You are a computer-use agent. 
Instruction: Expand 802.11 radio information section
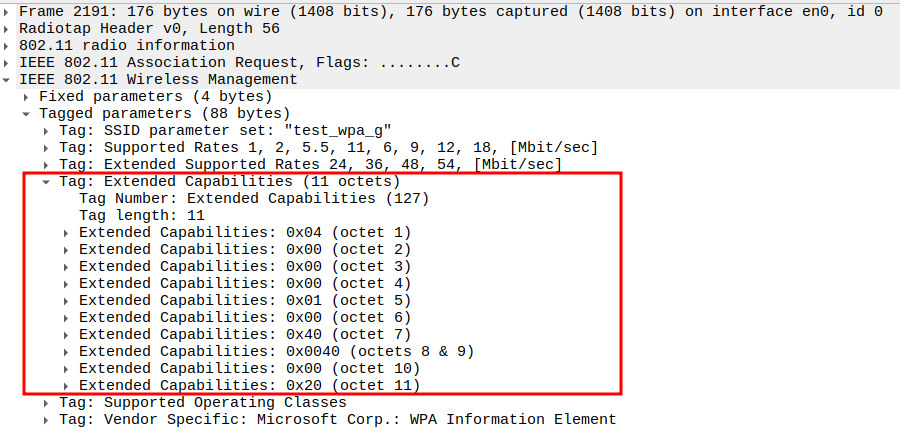click(8, 45)
